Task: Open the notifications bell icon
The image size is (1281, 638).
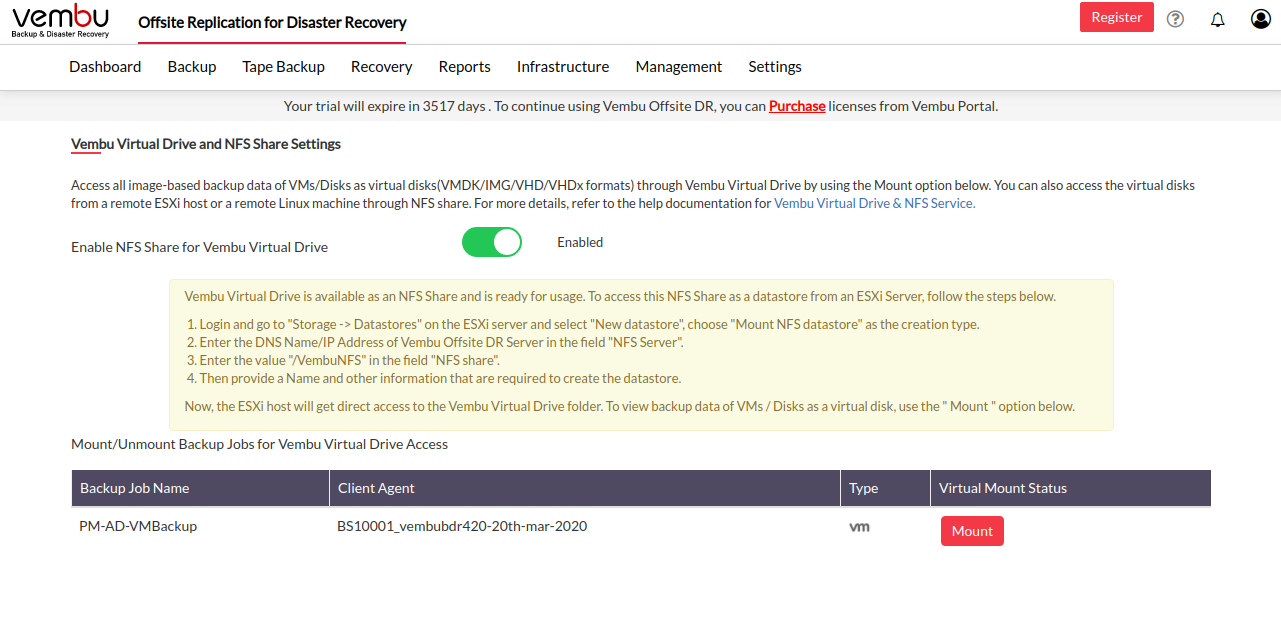Action: tap(1217, 19)
